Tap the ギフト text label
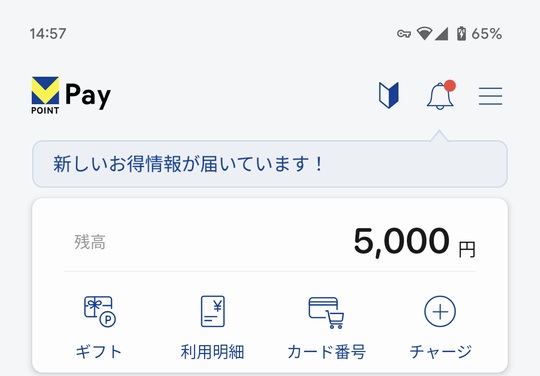Viewport: 540px width, 376px height. click(99, 352)
